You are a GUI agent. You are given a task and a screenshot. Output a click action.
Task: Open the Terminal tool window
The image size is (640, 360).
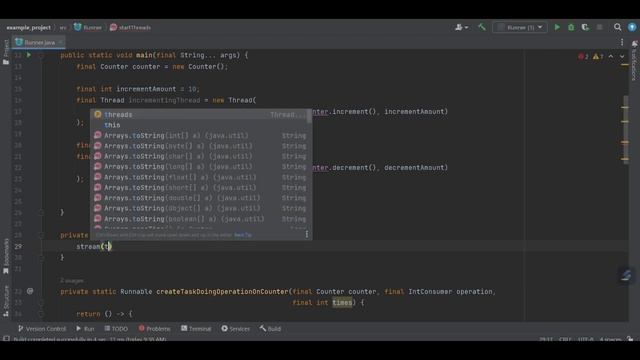click(x=196, y=329)
